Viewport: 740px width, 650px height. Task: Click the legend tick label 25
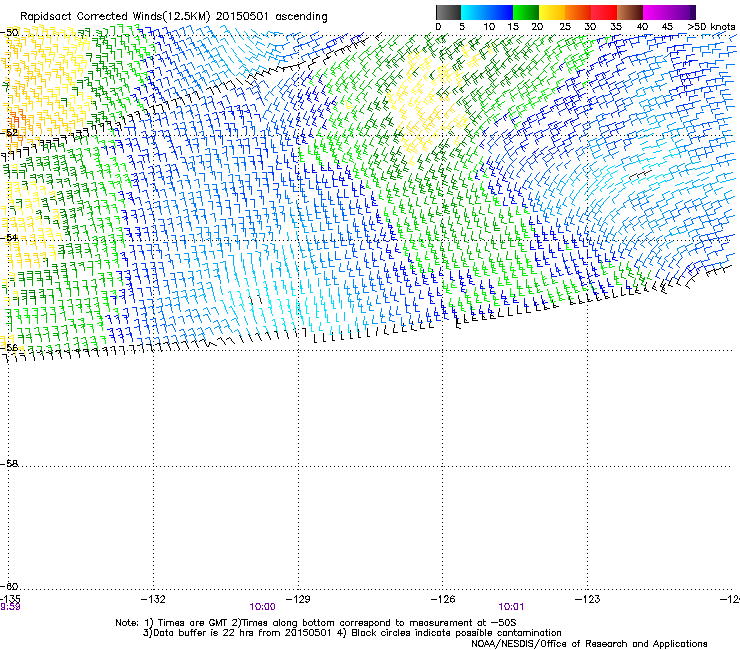tap(565, 26)
